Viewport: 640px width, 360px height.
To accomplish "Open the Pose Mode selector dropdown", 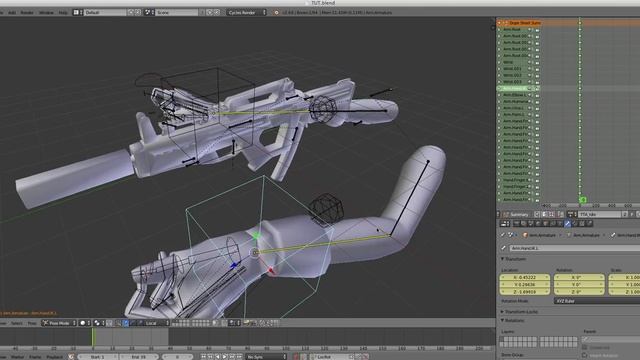I will [x=59, y=323].
